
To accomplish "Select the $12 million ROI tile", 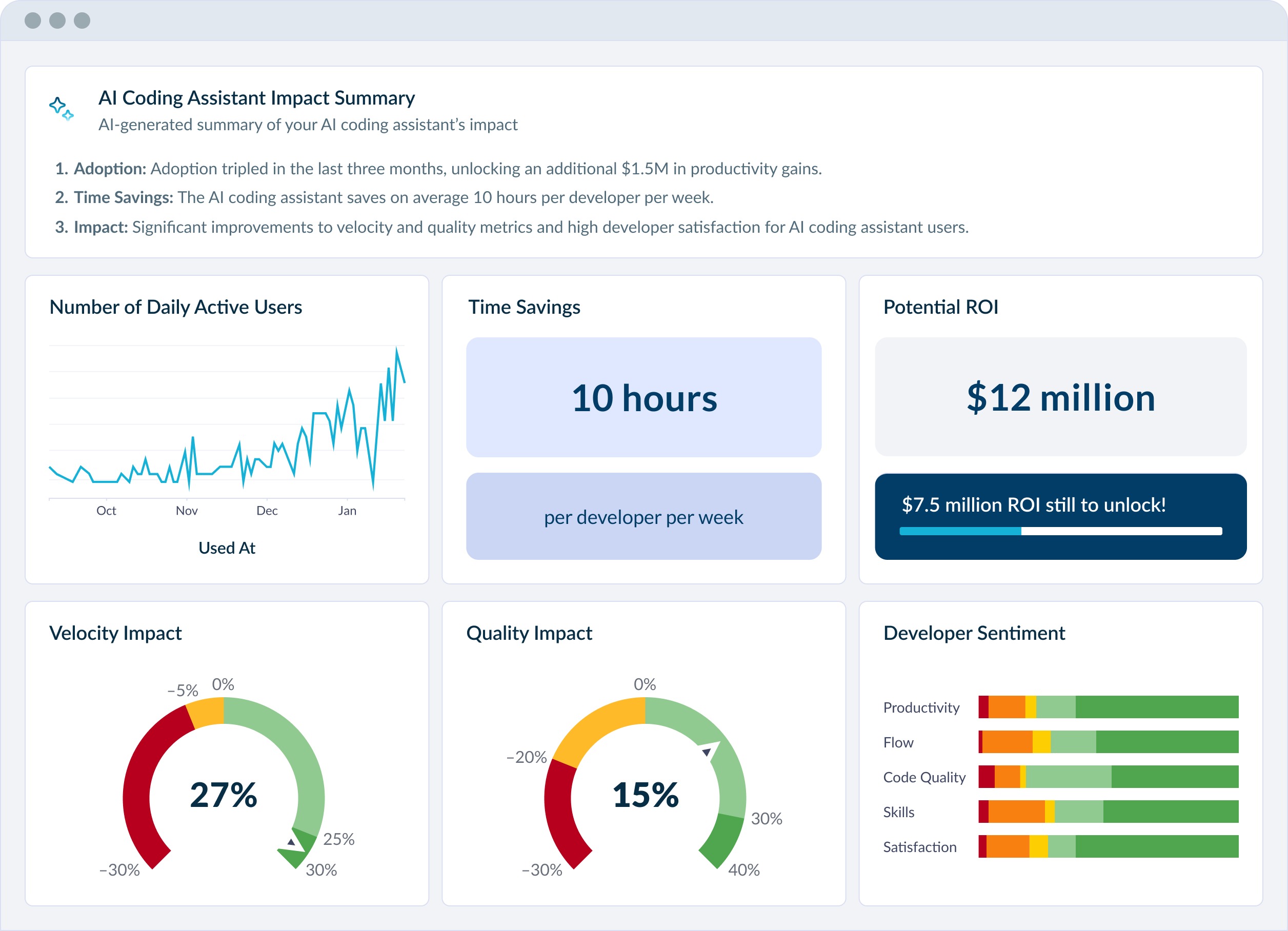I will coord(1060,397).
